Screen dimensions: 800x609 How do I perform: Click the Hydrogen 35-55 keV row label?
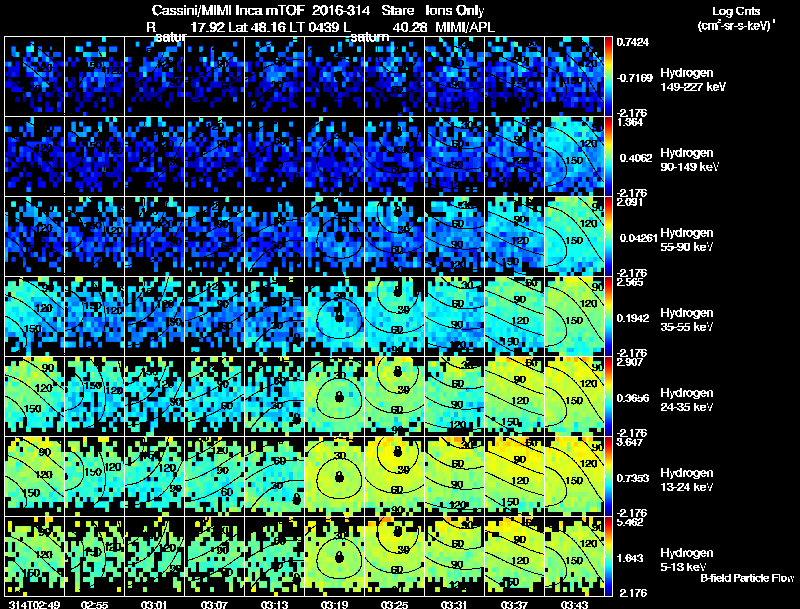(x=687, y=320)
